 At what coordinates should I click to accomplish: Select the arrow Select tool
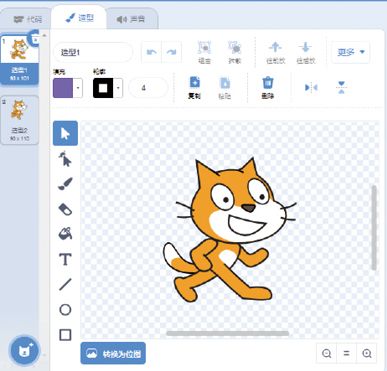pyautogui.click(x=65, y=133)
